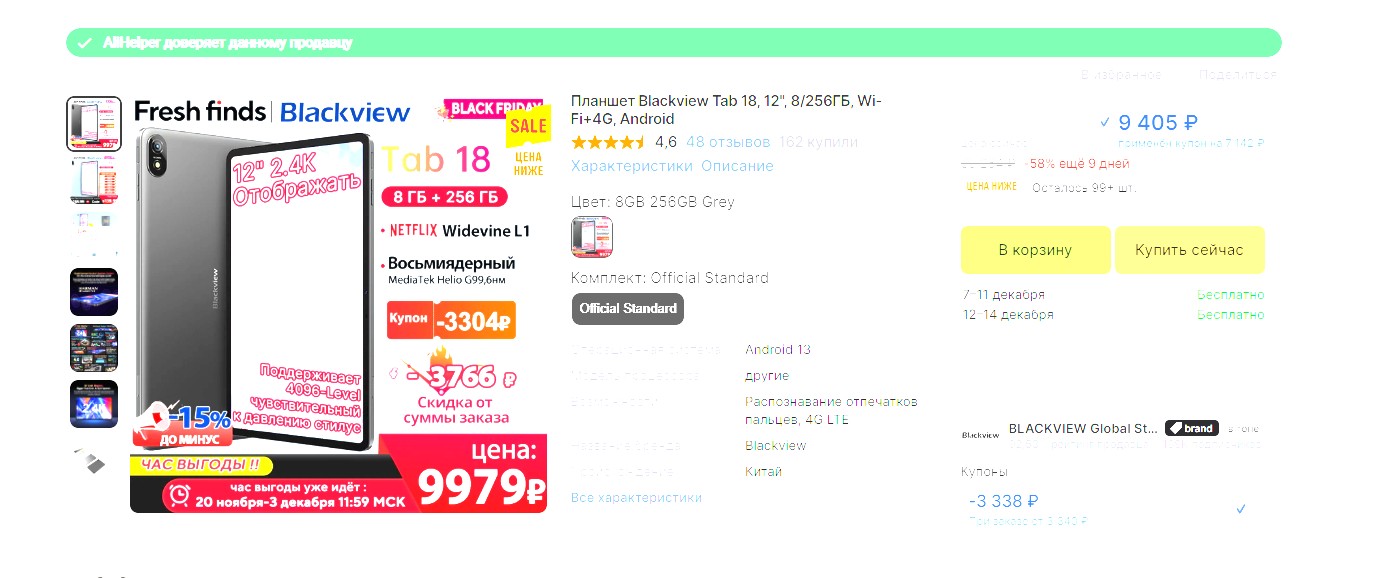This screenshot has height=578, width=1384.
Task: Click the orange star rating icons
Action: click(609, 142)
